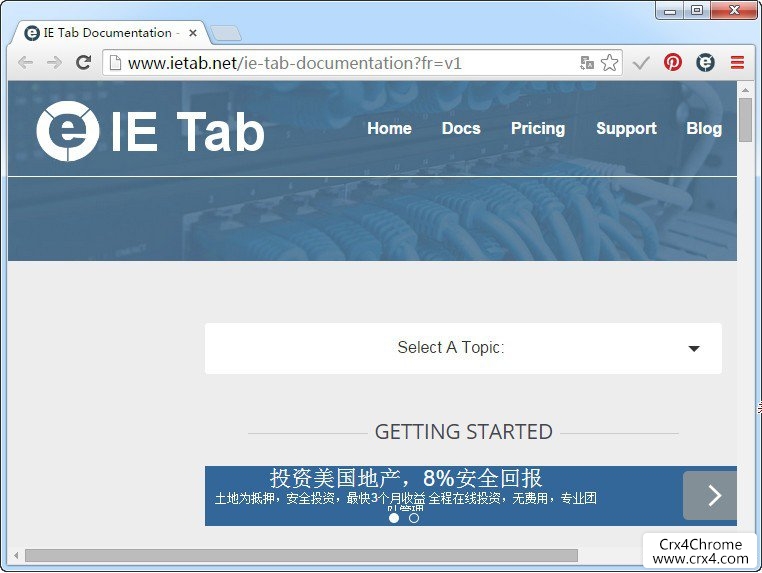Click the vertical scrollbar thumb
The height and width of the screenshot is (573, 762).
[745, 120]
